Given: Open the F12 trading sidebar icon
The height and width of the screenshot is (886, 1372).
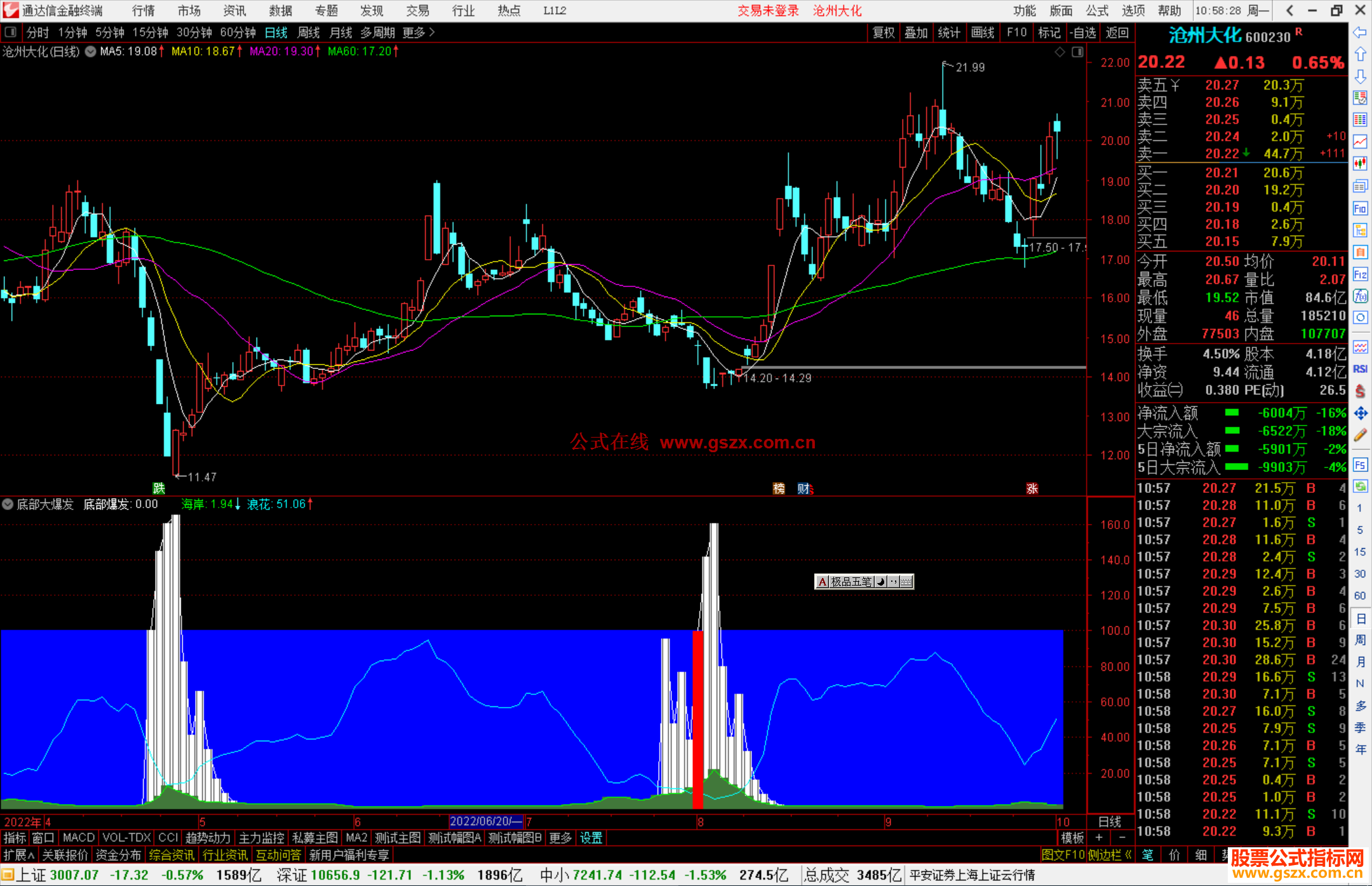Looking at the screenshot, I should click(1360, 274).
